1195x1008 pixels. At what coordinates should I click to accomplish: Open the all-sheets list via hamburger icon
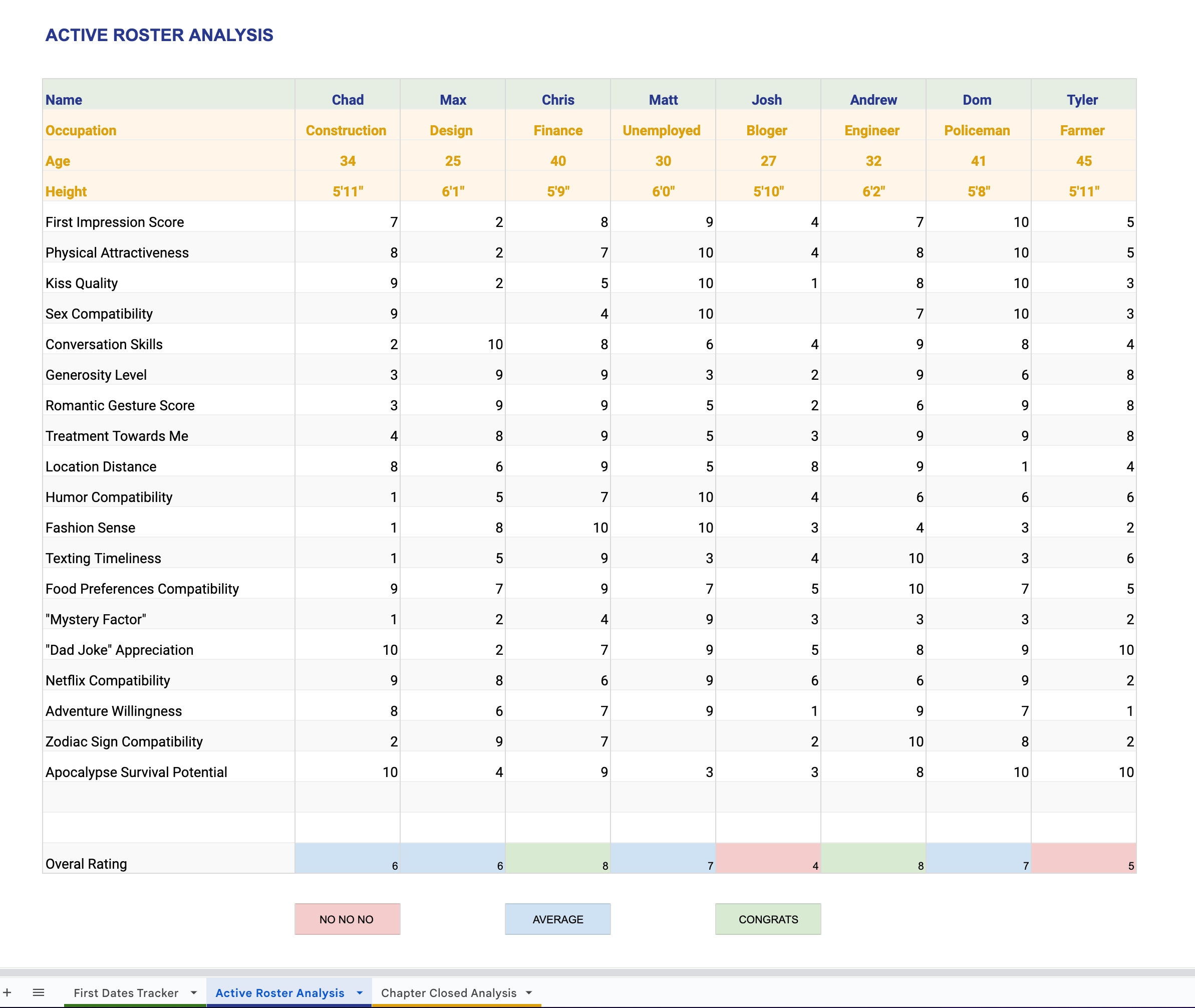click(39, 992)
